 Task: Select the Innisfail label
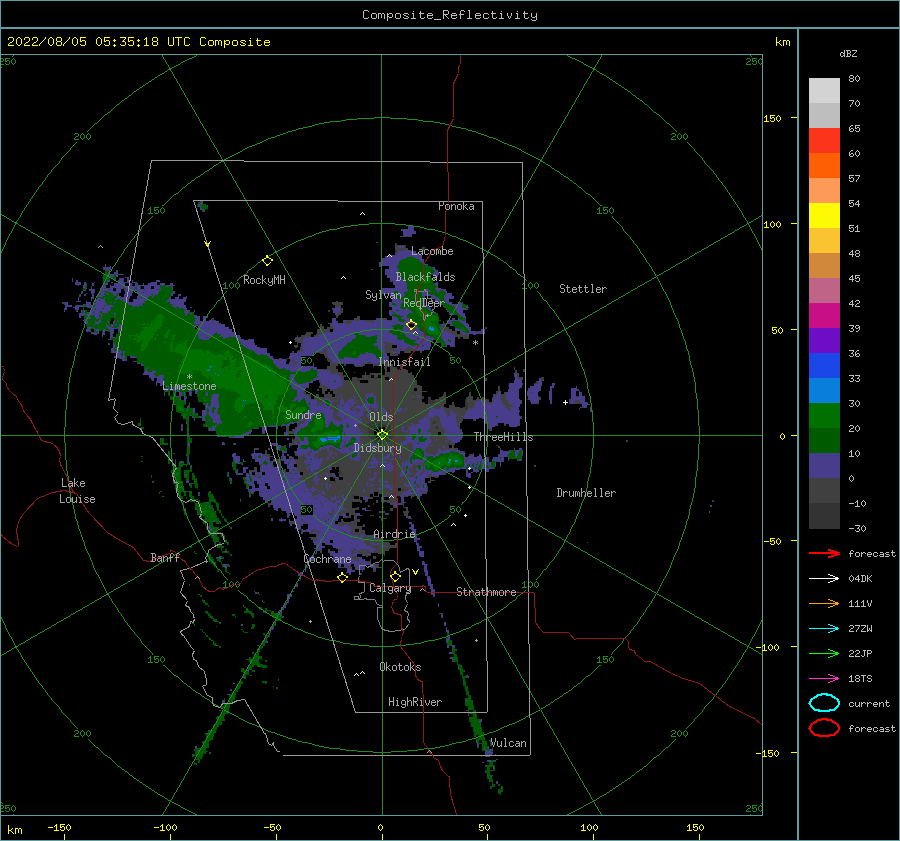404,362
